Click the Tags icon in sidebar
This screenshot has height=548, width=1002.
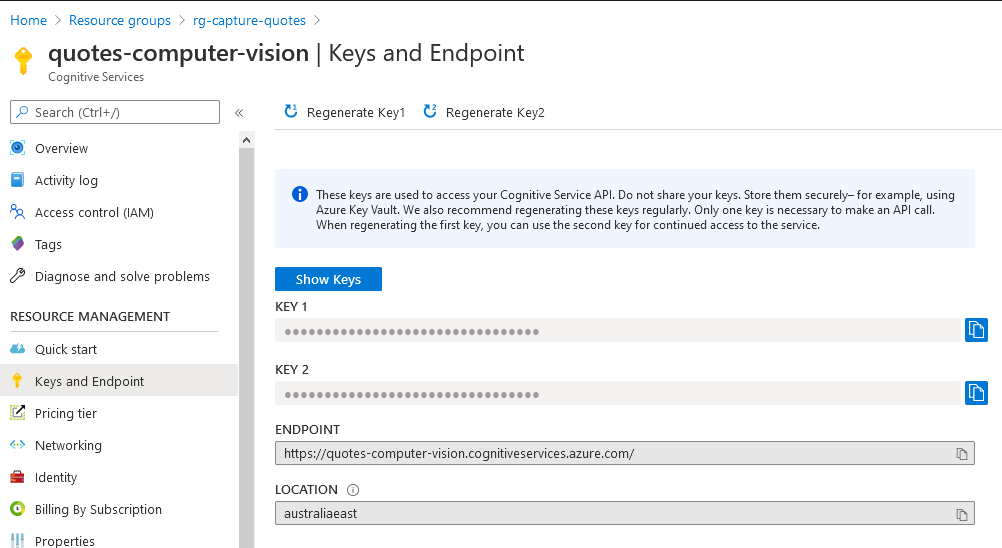pos(18,244)
